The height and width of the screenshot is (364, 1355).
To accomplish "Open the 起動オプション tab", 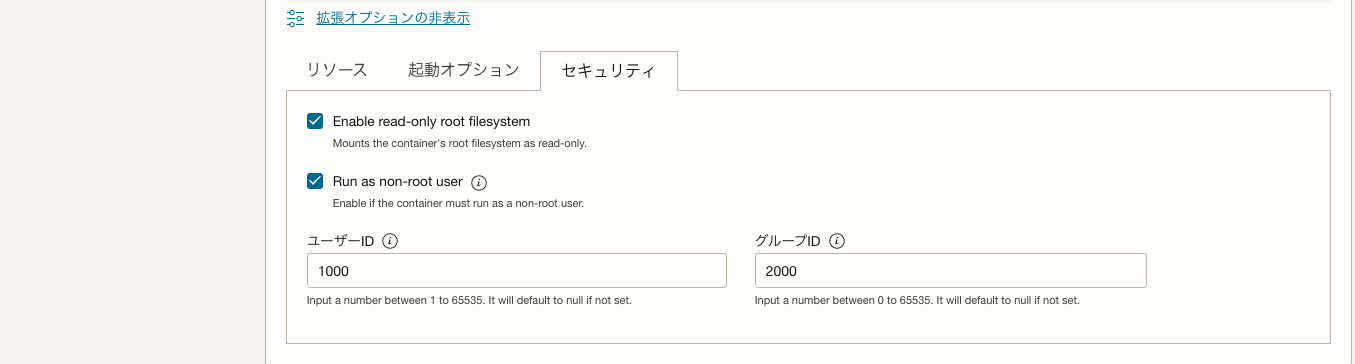I will pos(463,70).
